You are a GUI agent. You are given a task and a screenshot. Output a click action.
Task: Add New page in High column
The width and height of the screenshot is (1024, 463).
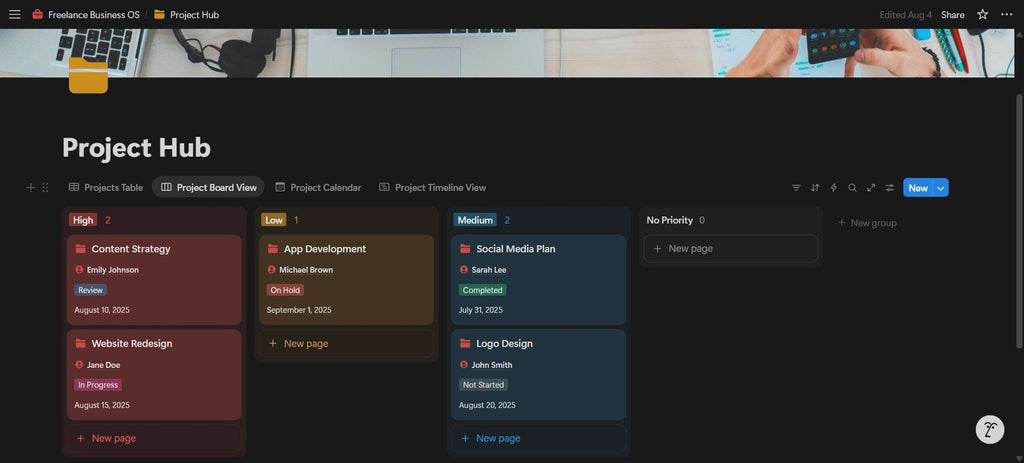point(154,438)
